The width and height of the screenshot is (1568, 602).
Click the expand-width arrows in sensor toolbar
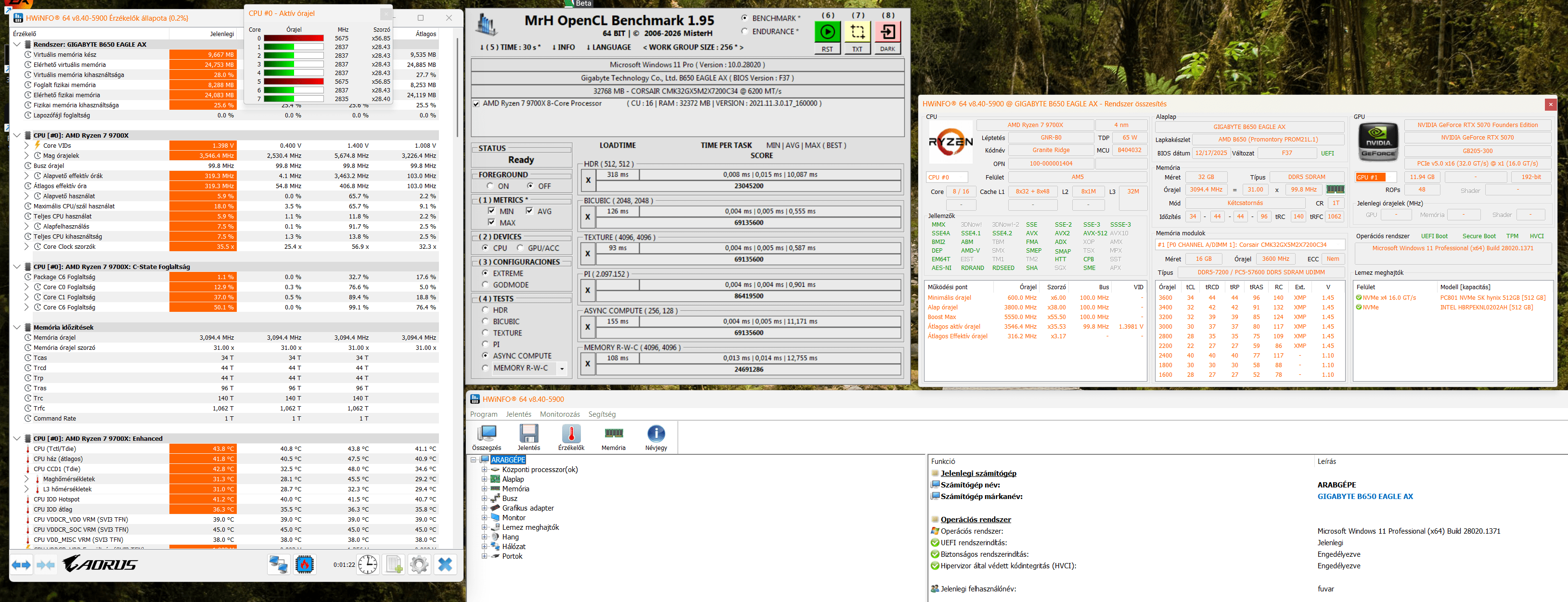(x=21, y=565)
